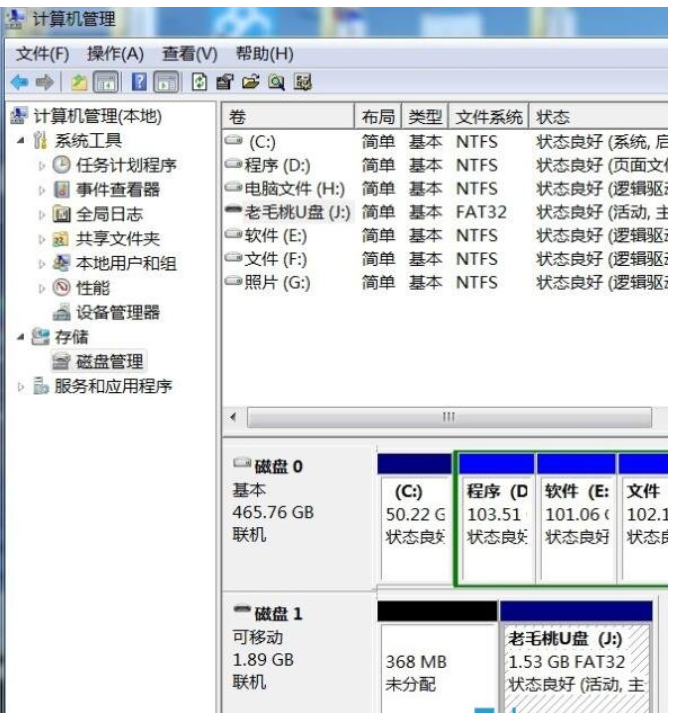Click the open folder icon in toolbar

[x=250, y=83]
